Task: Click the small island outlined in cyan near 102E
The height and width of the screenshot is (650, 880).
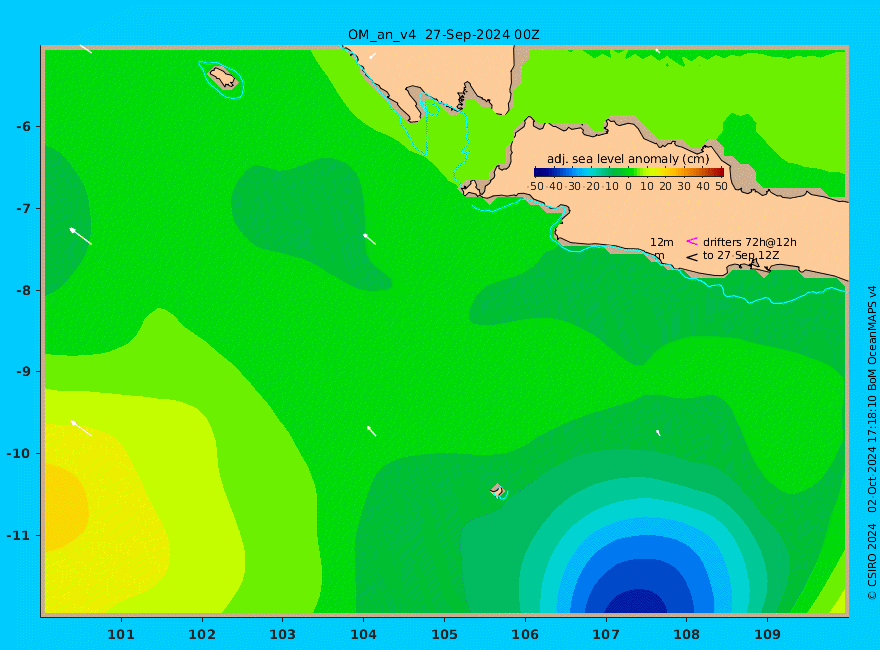Action: tap(223, 78)
